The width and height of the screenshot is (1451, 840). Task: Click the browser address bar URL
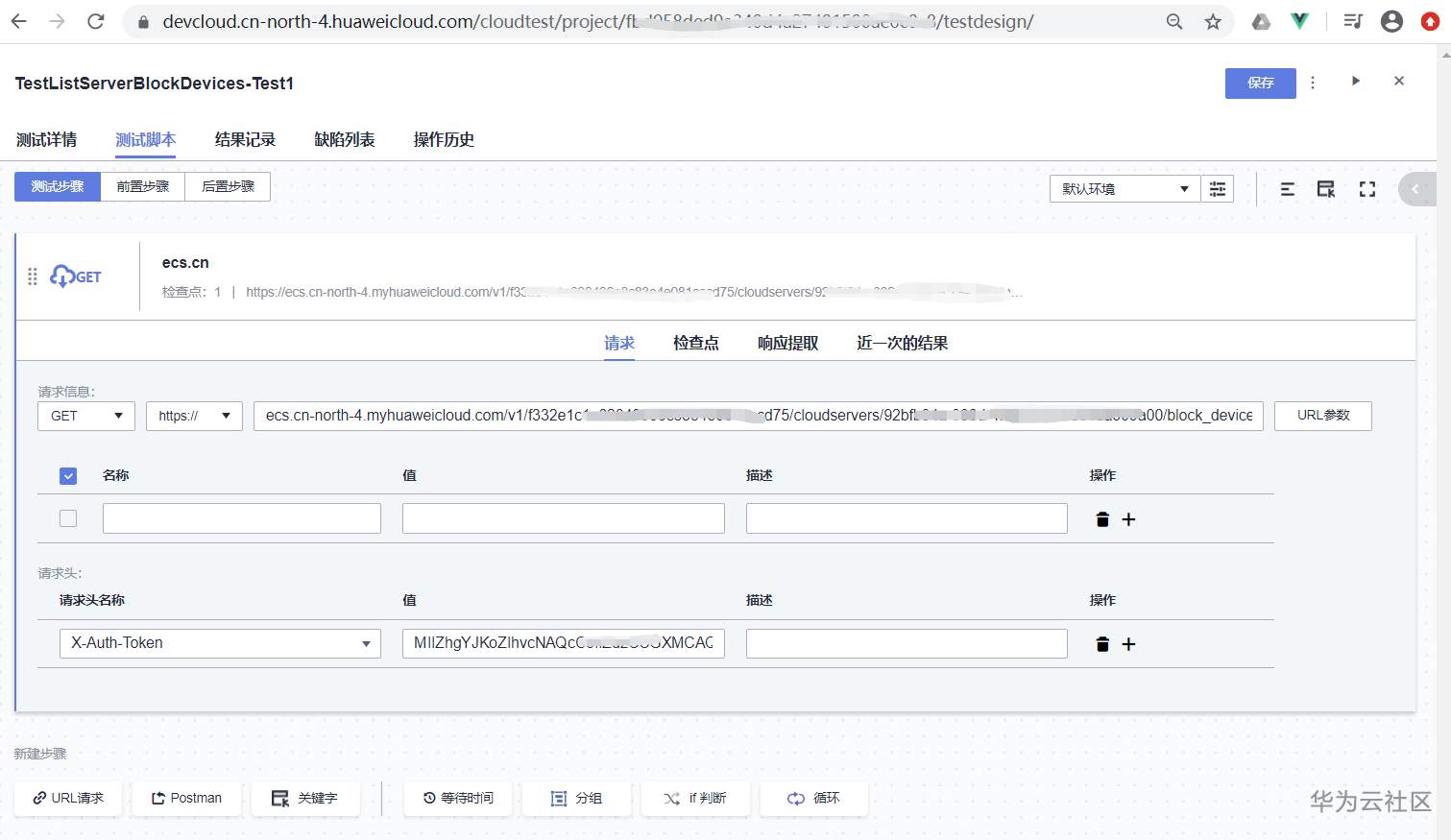[597, 21]
